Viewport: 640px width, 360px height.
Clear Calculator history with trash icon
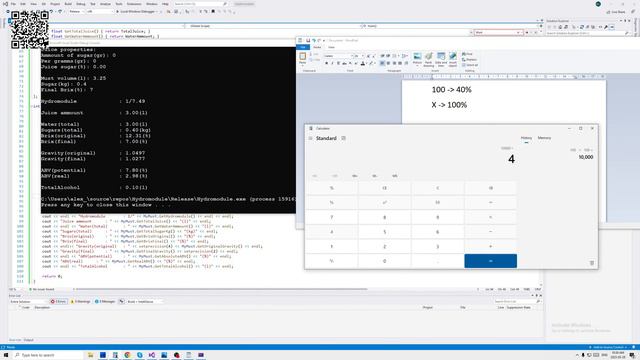click(592, 263)
